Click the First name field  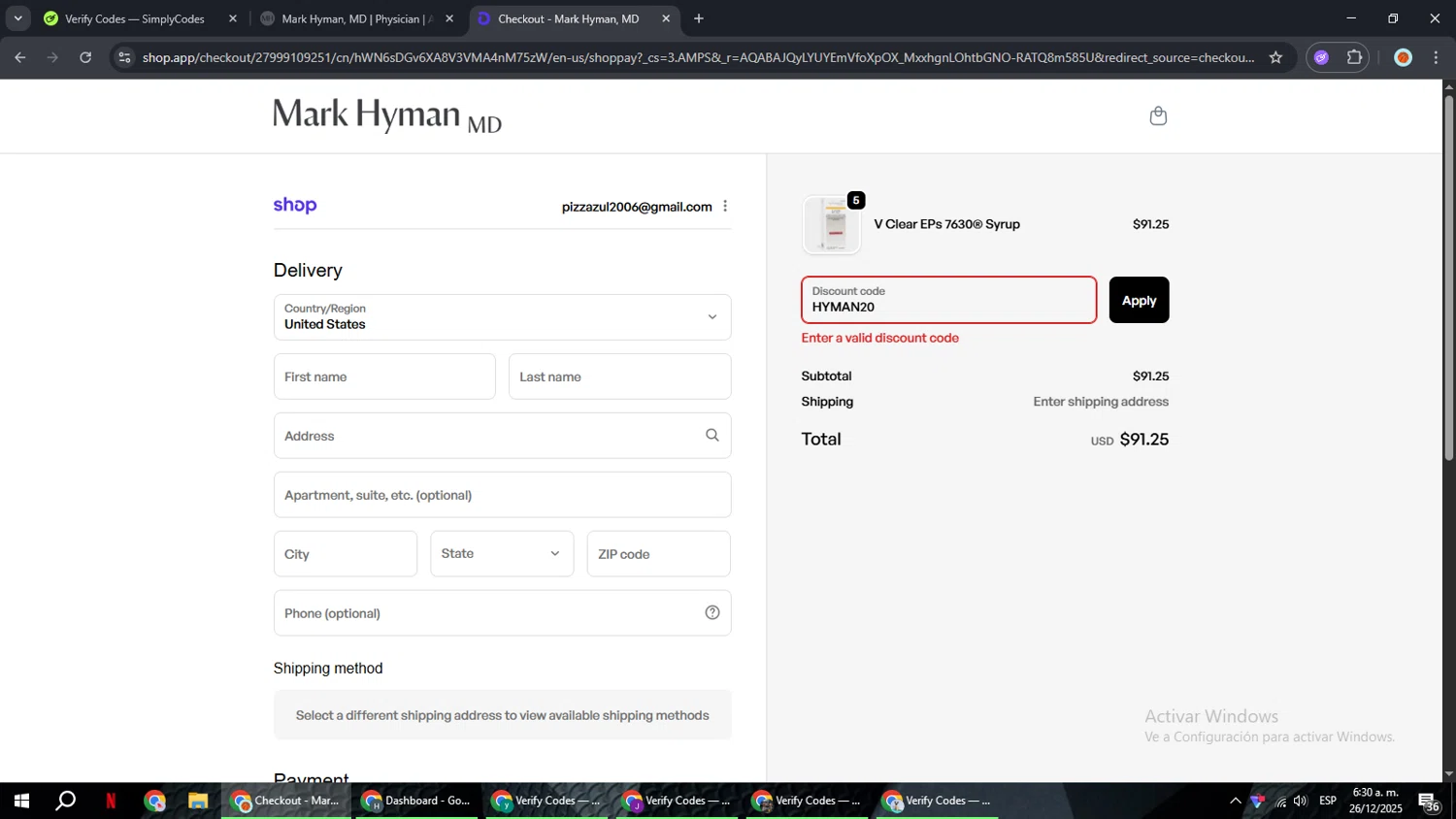[384, 377]
